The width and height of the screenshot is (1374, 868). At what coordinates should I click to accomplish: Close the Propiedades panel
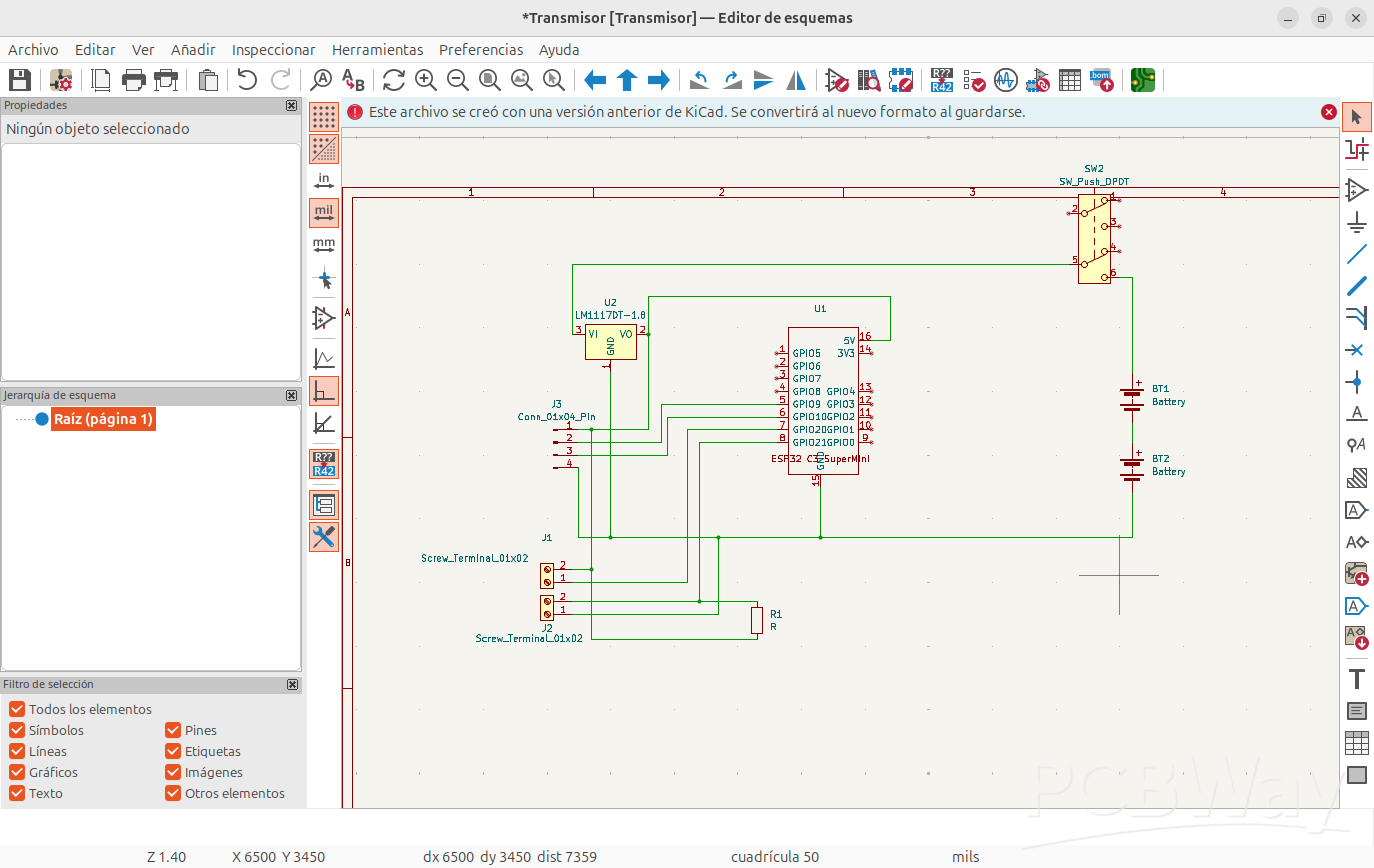[x=291, y=105]
